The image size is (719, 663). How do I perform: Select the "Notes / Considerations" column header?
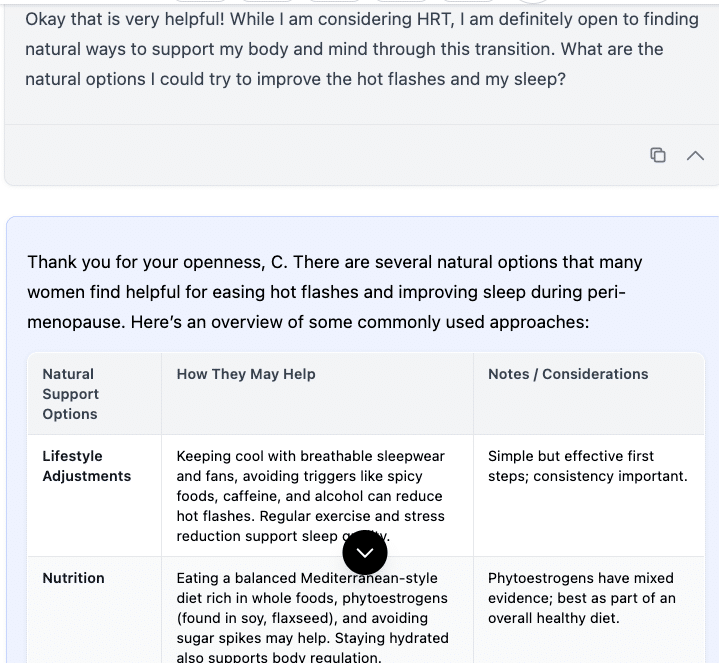568,374
